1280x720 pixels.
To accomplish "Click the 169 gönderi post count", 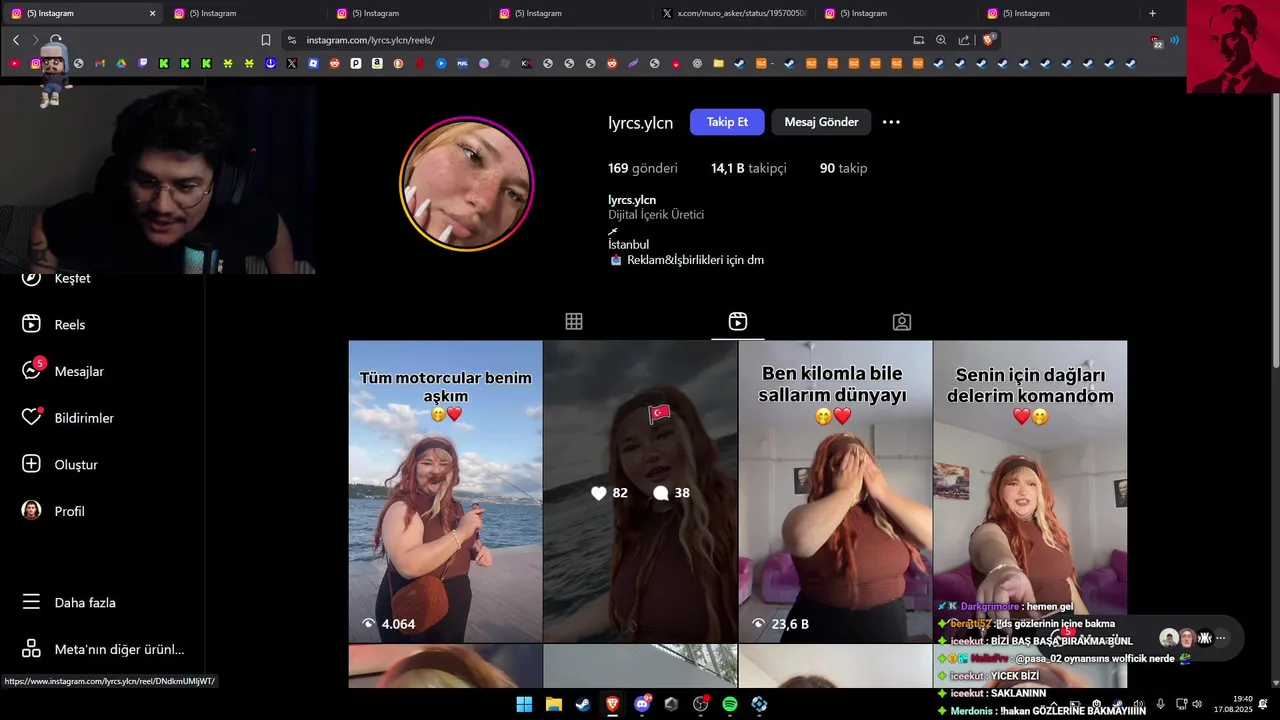I will tap(642, 168).
